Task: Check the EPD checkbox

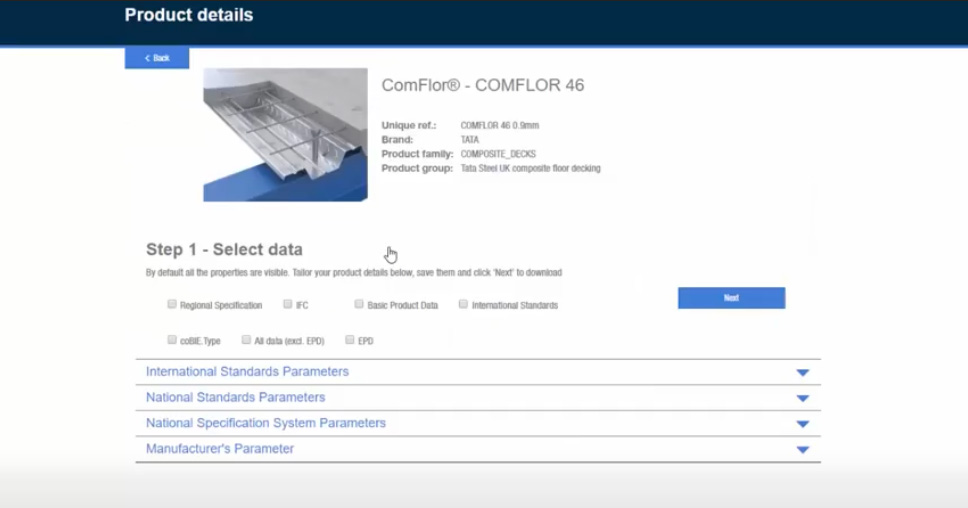Action: point(350,340)
